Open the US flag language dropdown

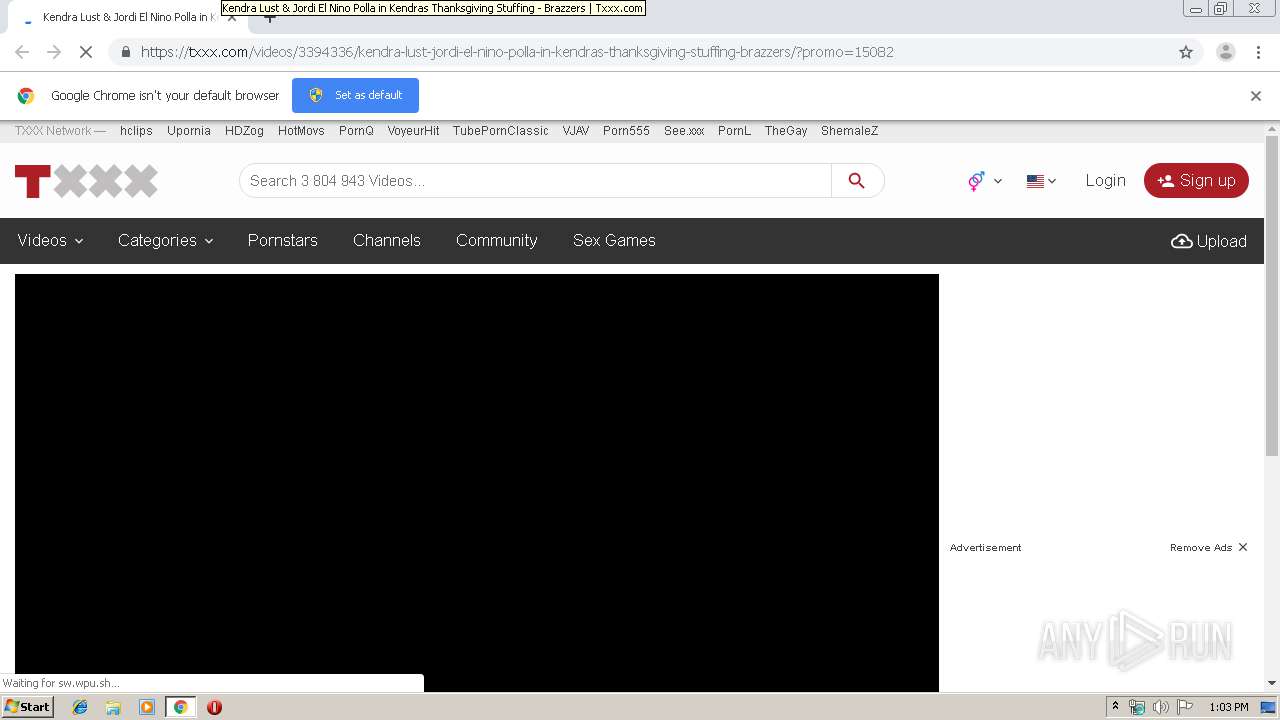point(1041,181)
